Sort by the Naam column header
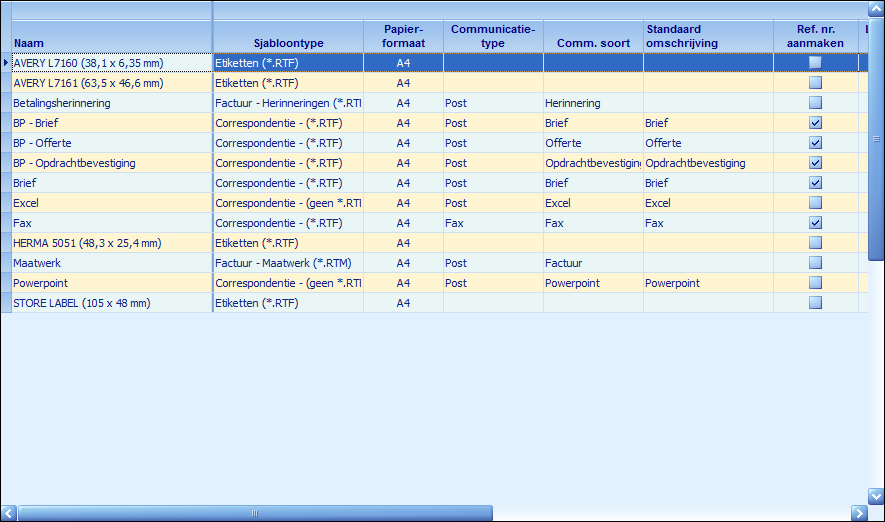Image resolution: width=885 pixels, height=522 pixels. tap(110, 43)
